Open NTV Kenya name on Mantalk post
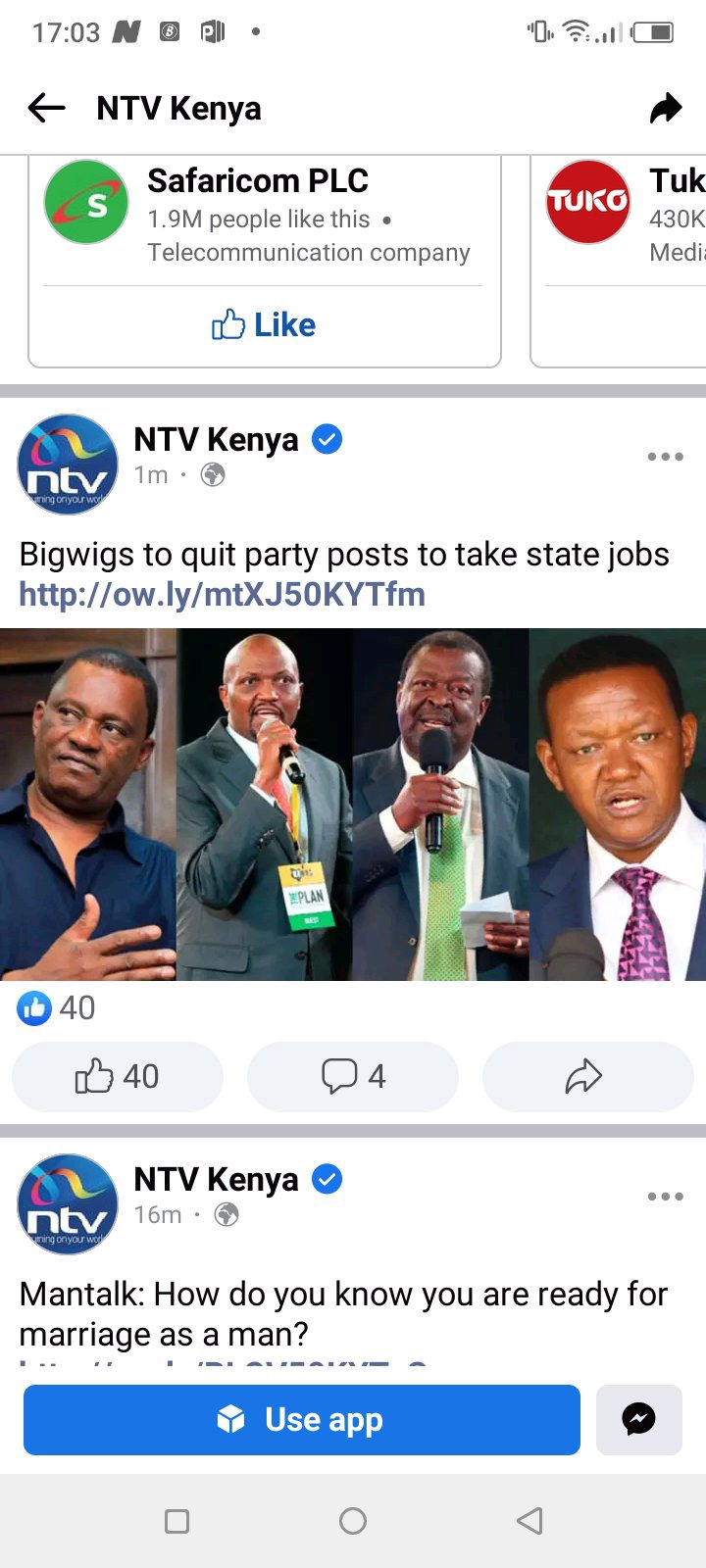 [x=216, y=1179]
